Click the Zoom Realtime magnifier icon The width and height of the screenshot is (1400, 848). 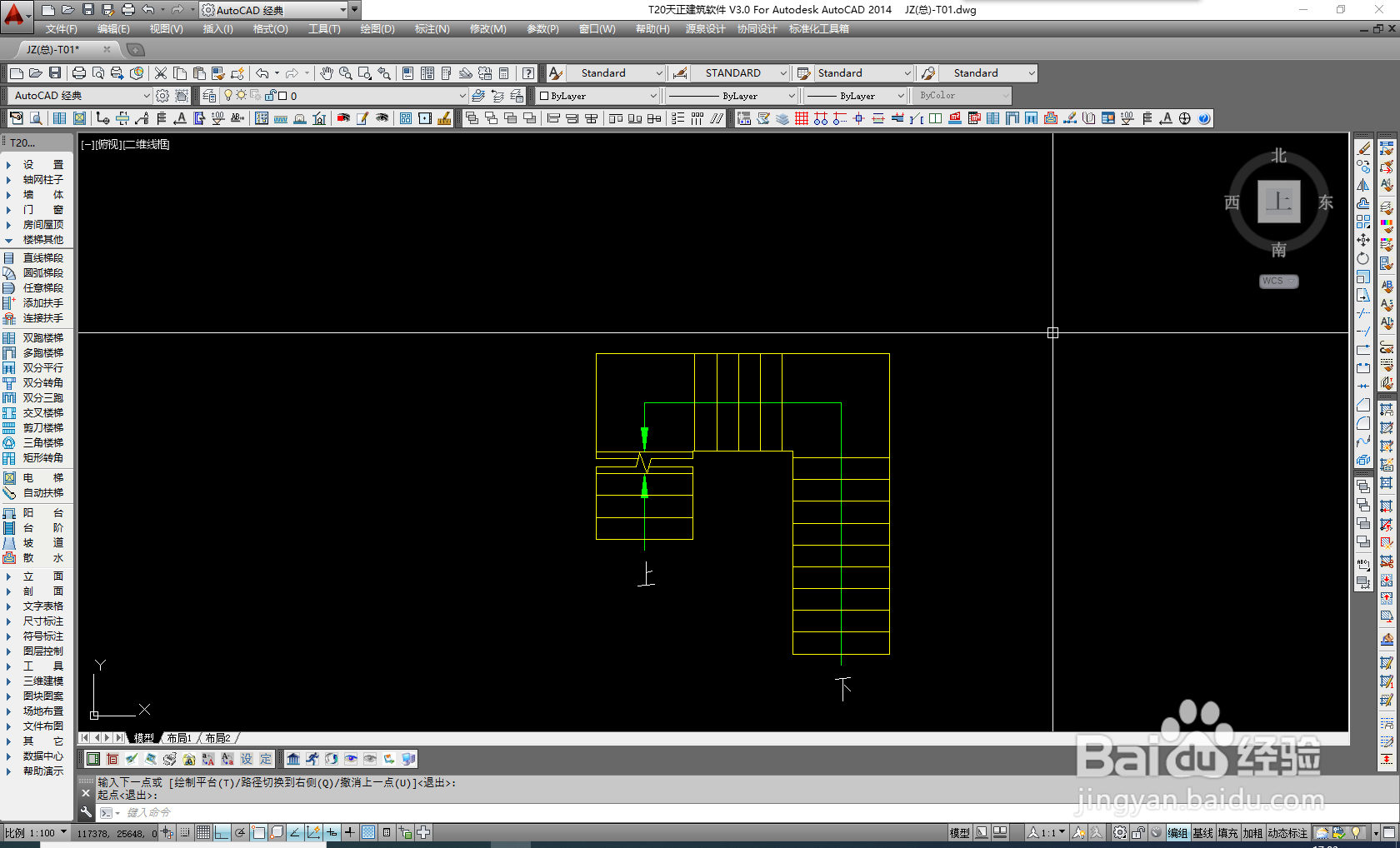click(345, 73)
